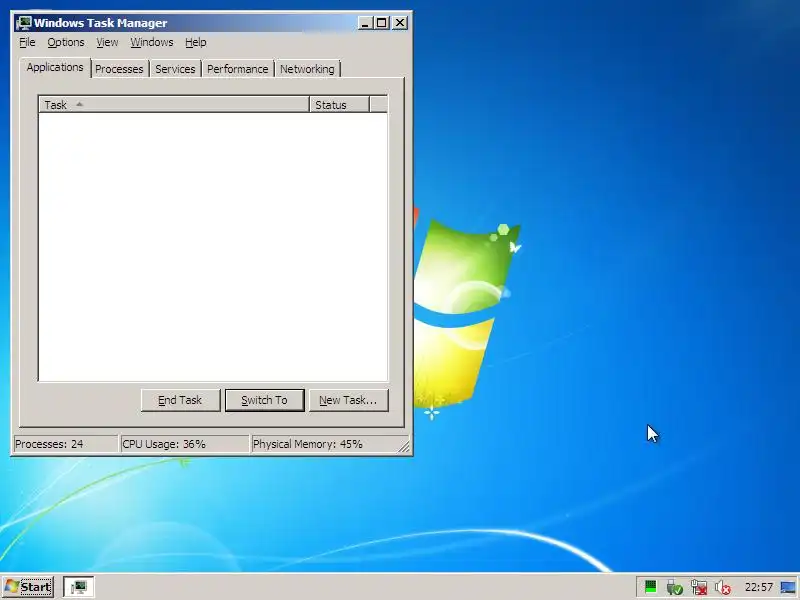The width and height of the screenshot is (800, 600).
Task: Click the green CPU meter tray icon
Action: [x=651, y=587]
